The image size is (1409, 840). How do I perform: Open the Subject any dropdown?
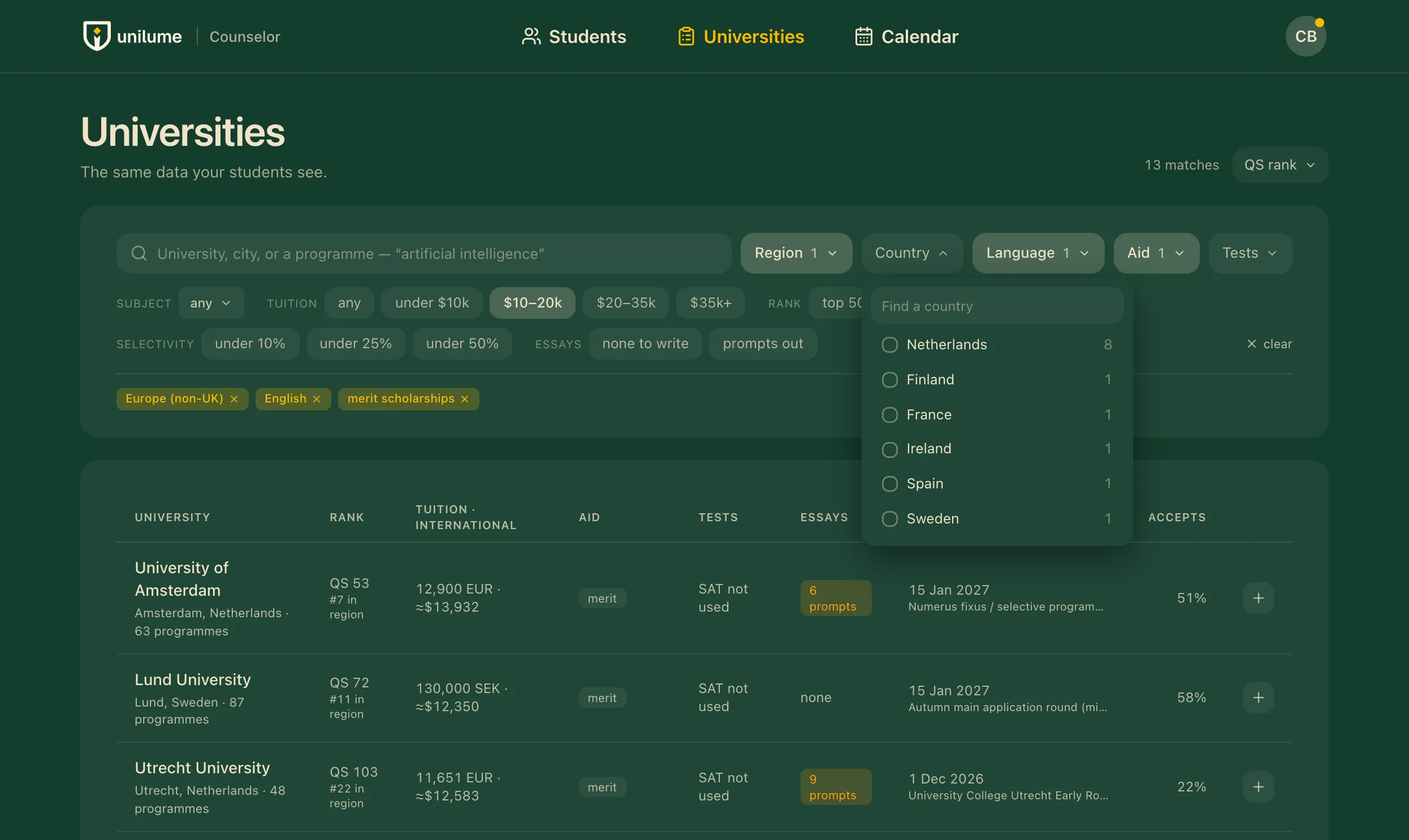(x=210, y=303)
